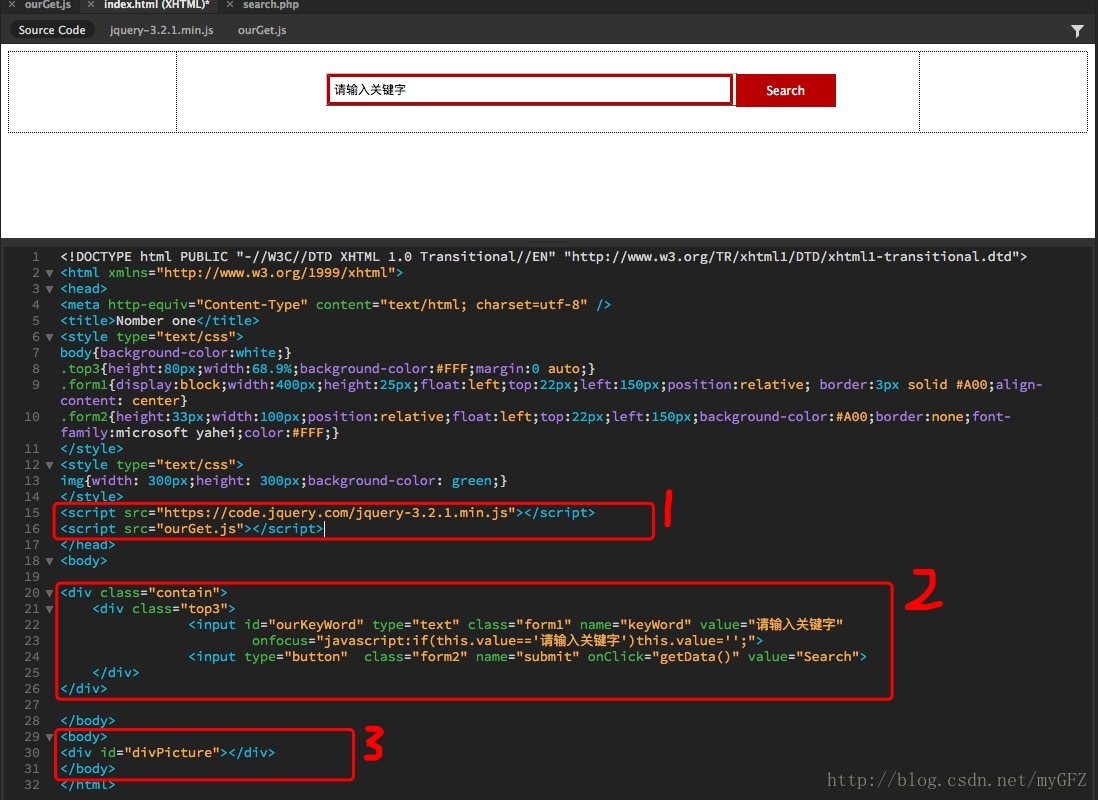
Task: Open the filter related files funnel icon
Action: coord(1077,31)
